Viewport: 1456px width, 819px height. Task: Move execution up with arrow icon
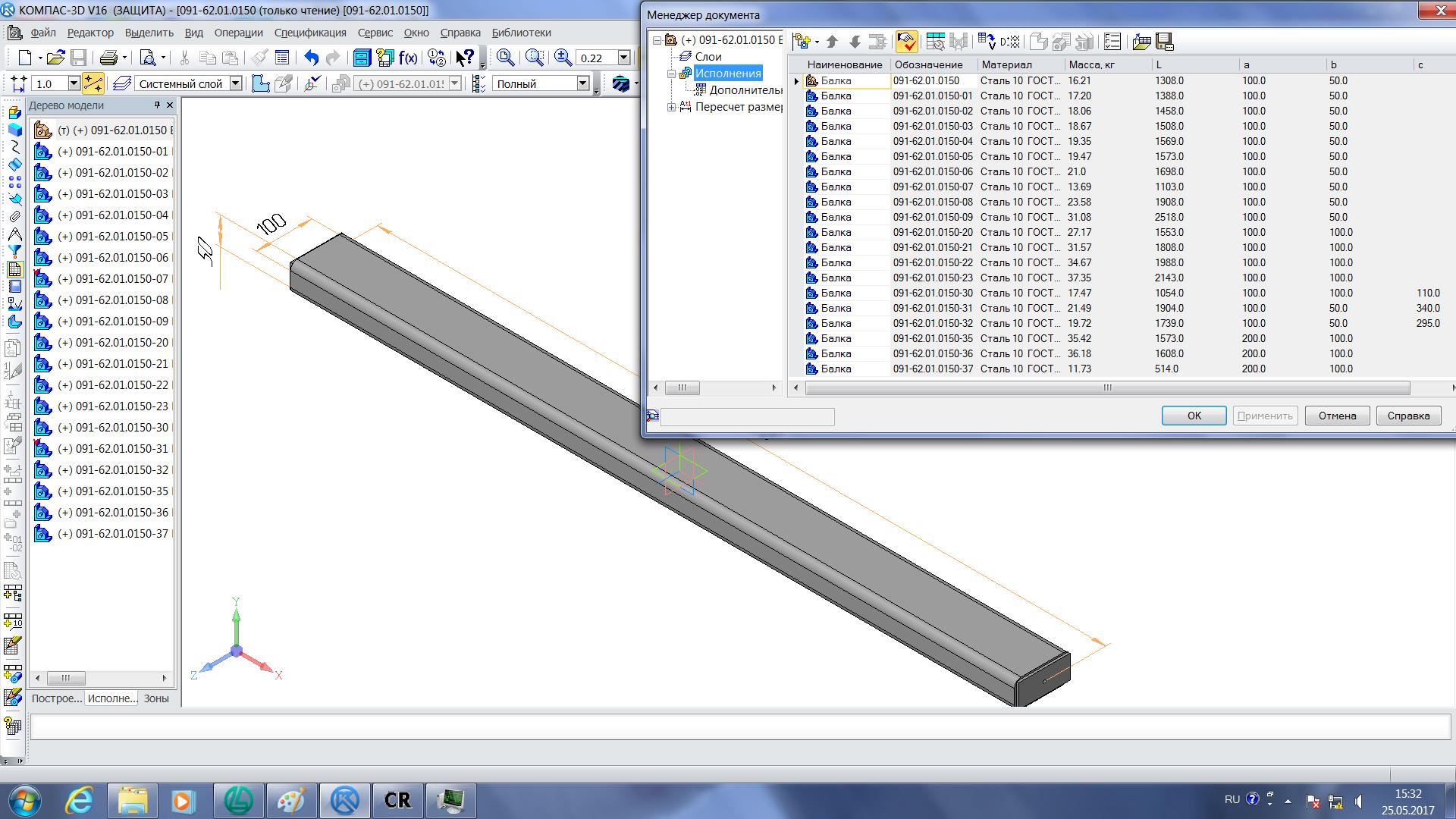[832, 42]
